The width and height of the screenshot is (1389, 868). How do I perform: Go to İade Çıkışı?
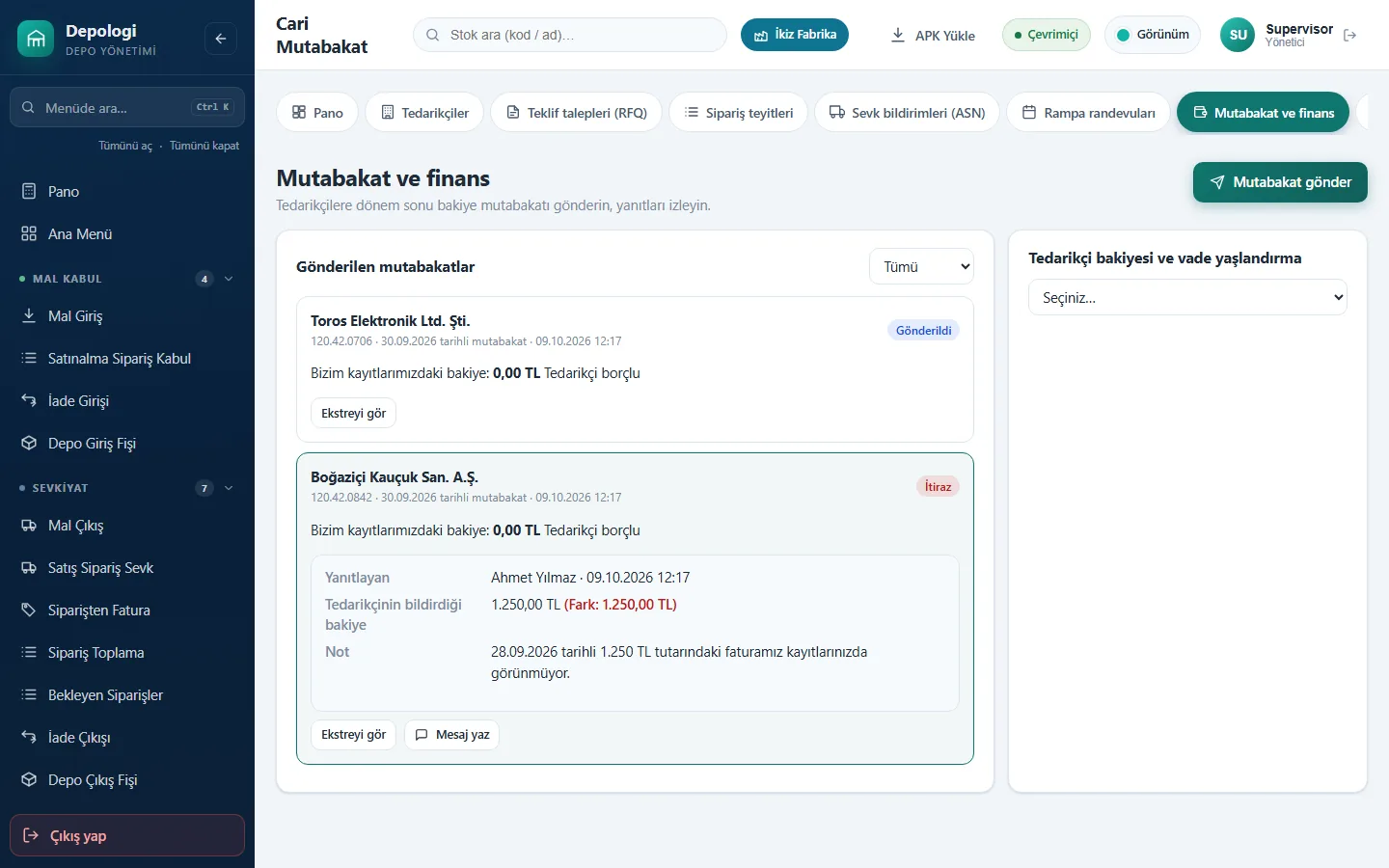pyautogui.click(x=127, y=738)
